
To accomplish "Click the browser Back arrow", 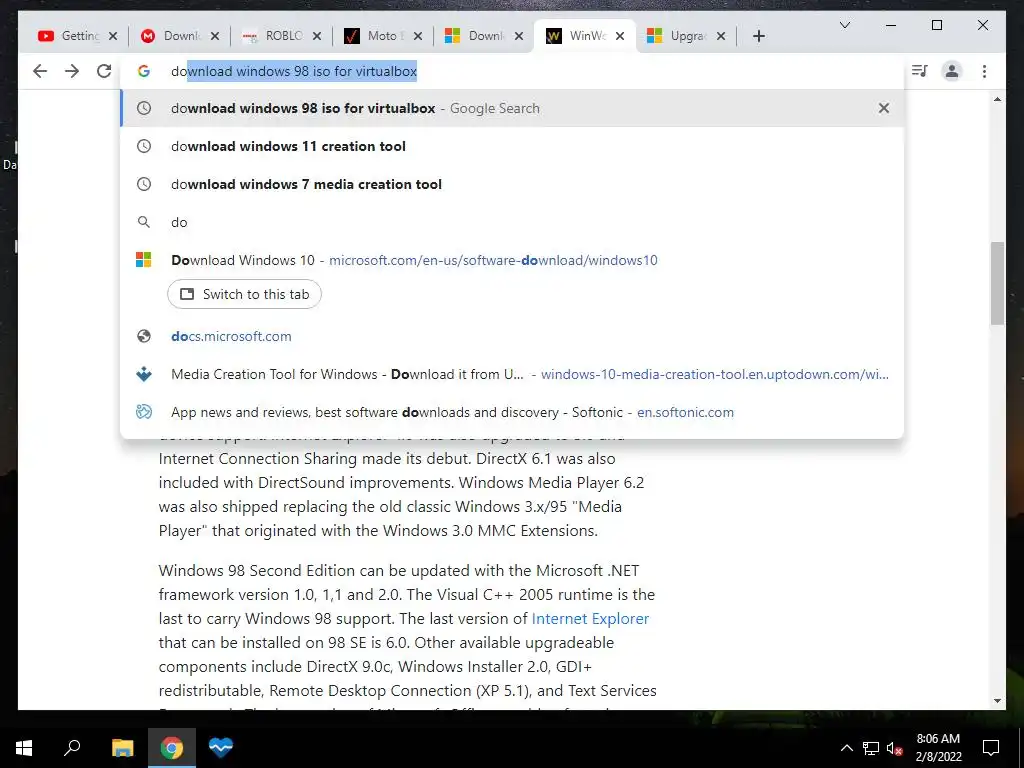I will (40, 71).
